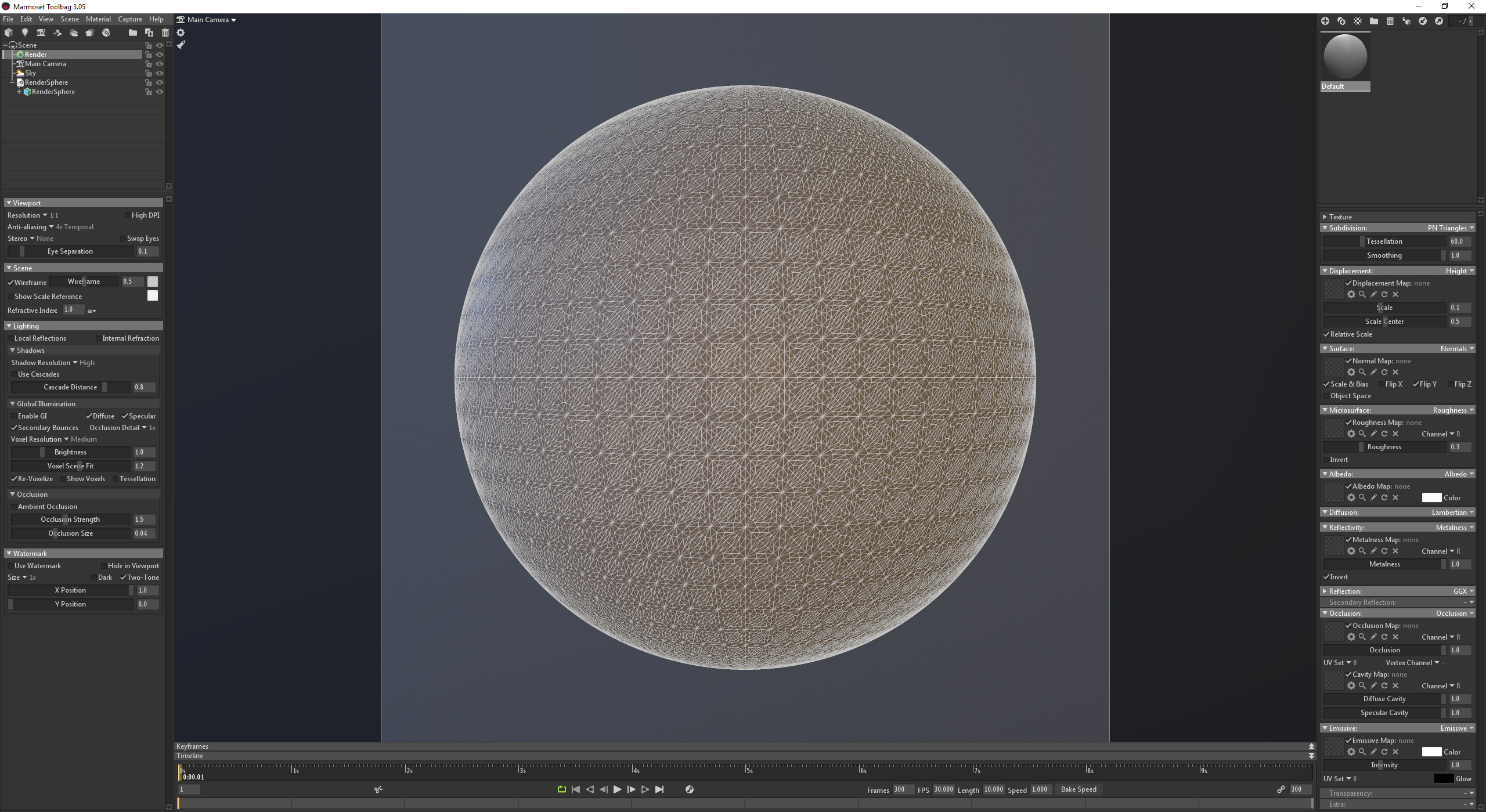This screenshot has width=1486, height=812.
Task: Open material folder icon
Action: tap(1374, 21)
